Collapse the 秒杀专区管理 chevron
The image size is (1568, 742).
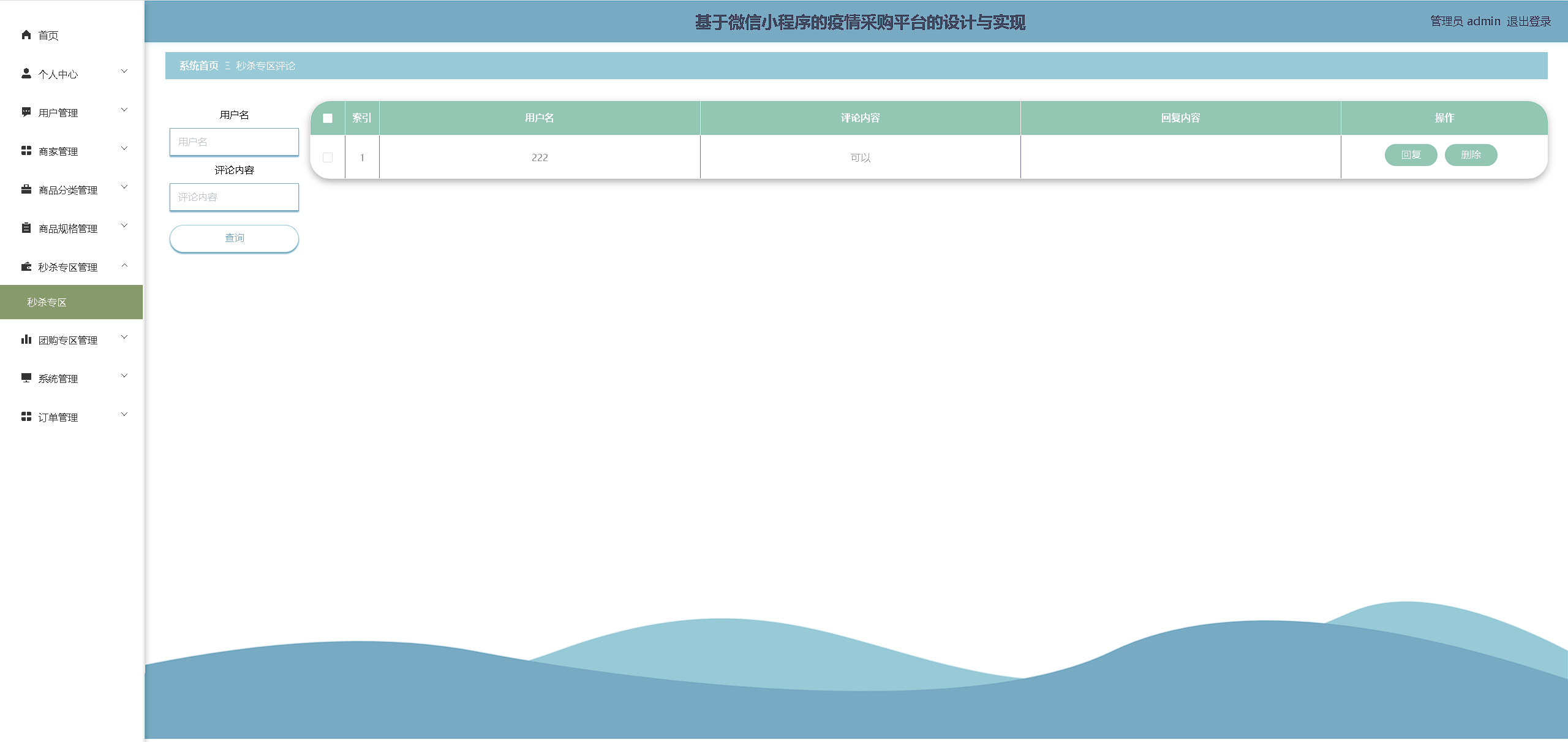(124, 265)
